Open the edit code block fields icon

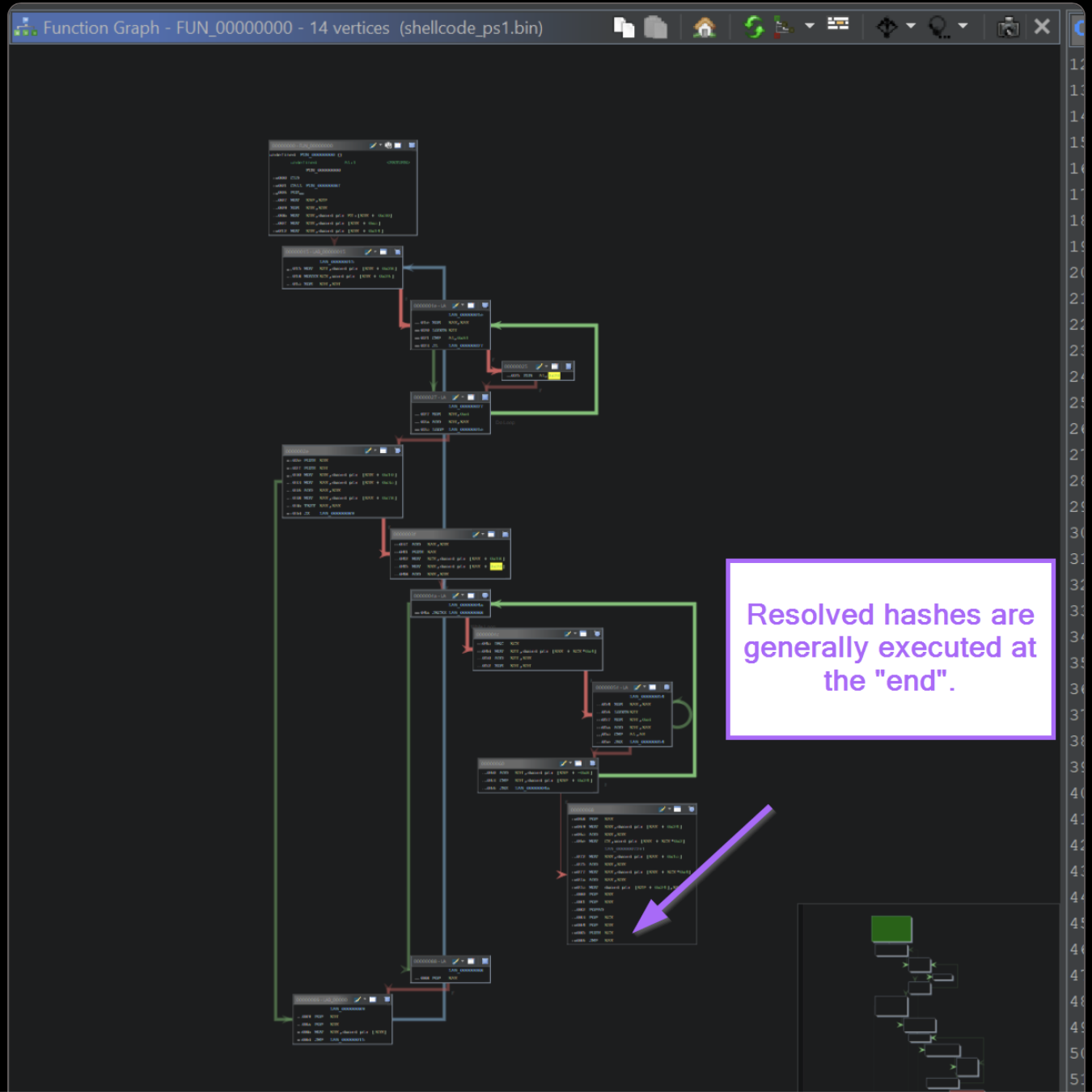coord(838,24)
